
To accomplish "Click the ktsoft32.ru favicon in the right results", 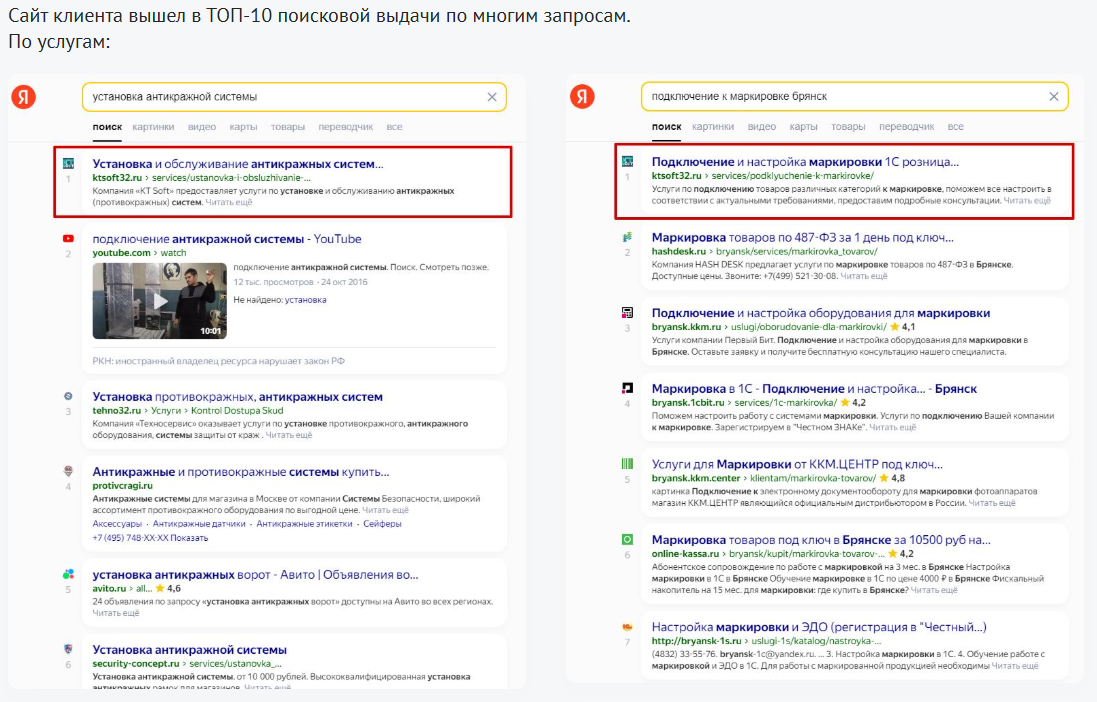I will [x=628, y=162].
